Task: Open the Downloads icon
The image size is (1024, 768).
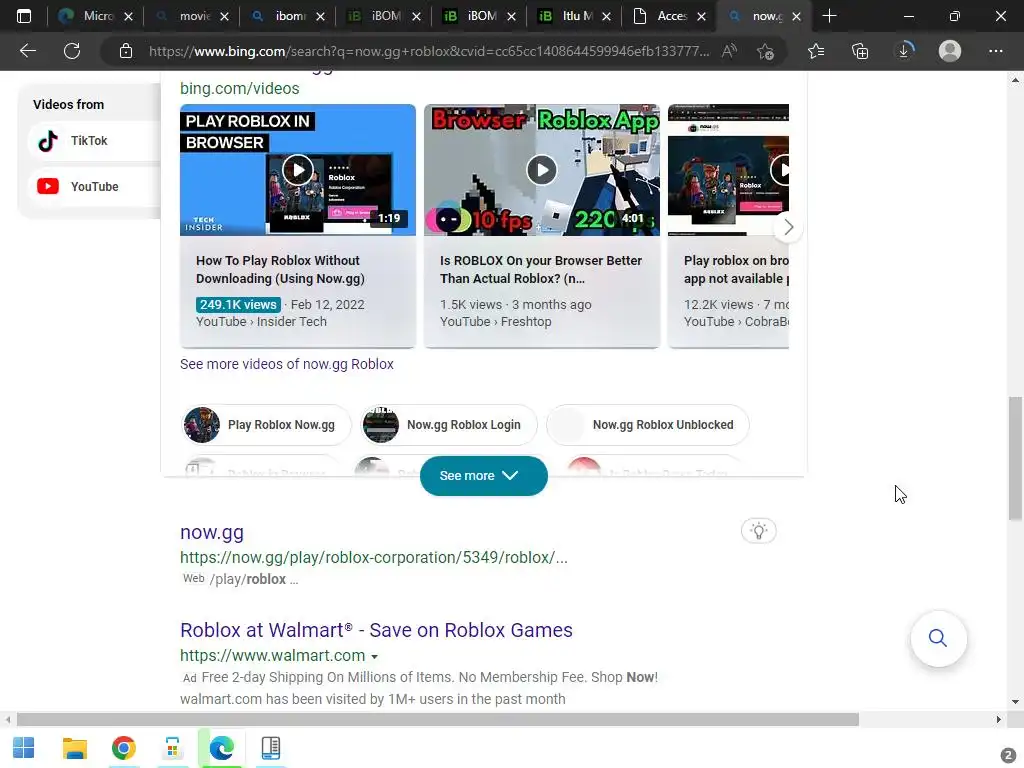Action: coord(904,51)
